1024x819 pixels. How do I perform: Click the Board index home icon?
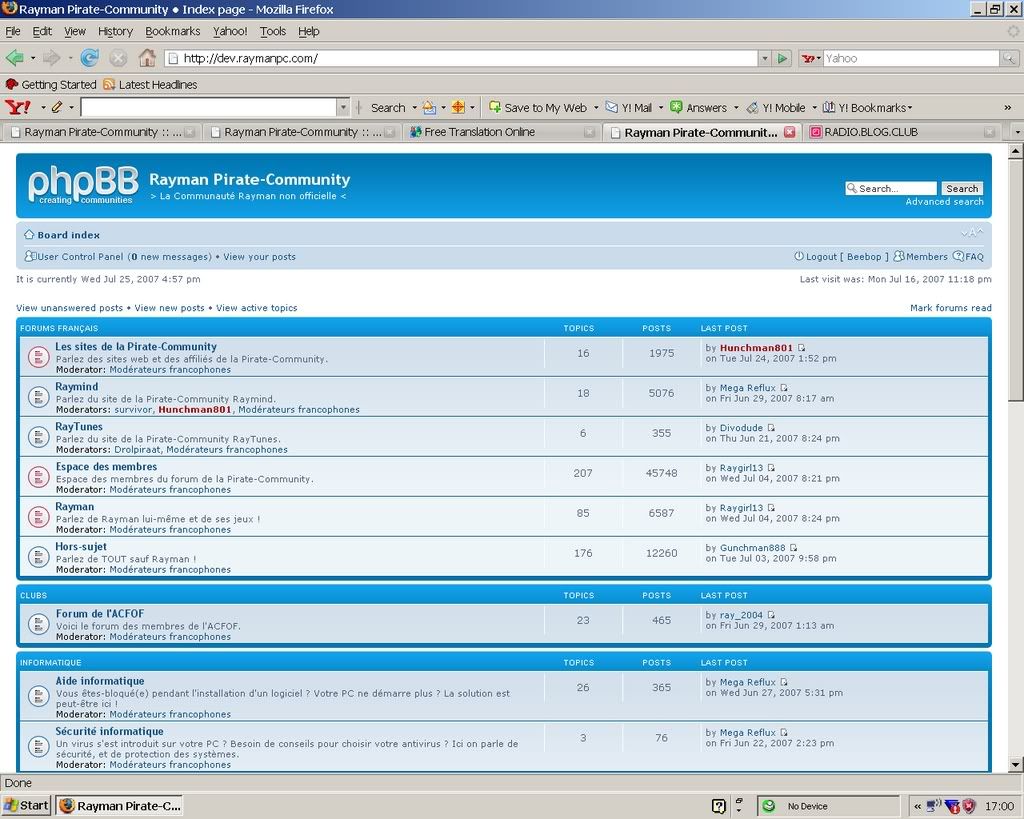[x=29, y=234]
